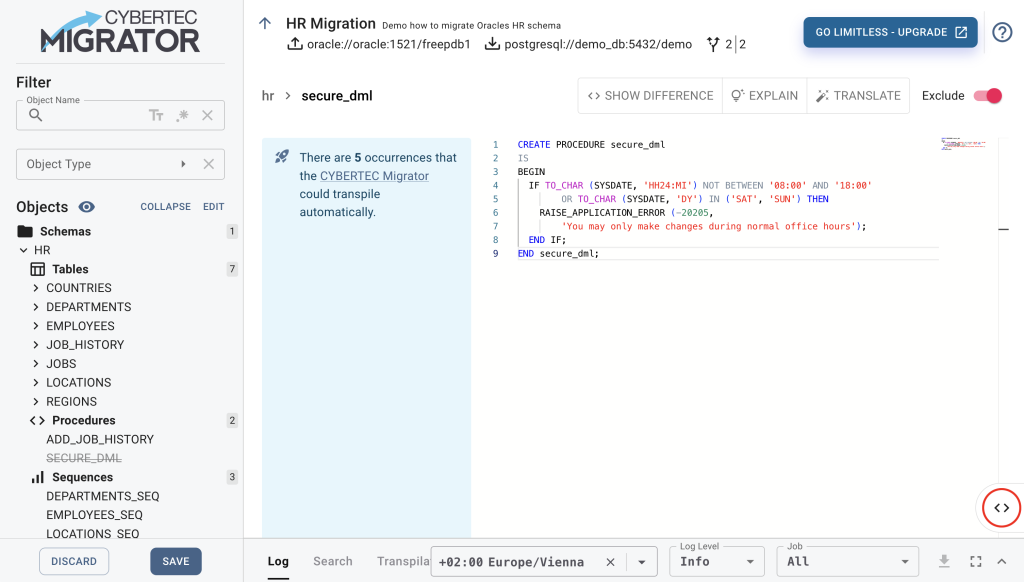1024x582 pixels.
Task: Click the Tables node label
Action: click(70, 269)
